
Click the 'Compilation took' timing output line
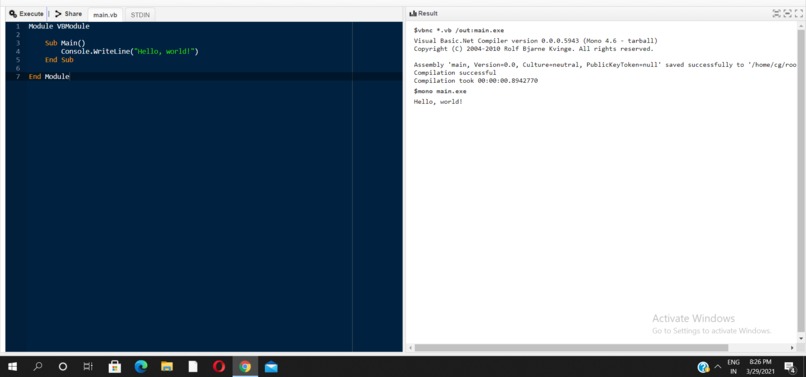[x=475, y=81]
